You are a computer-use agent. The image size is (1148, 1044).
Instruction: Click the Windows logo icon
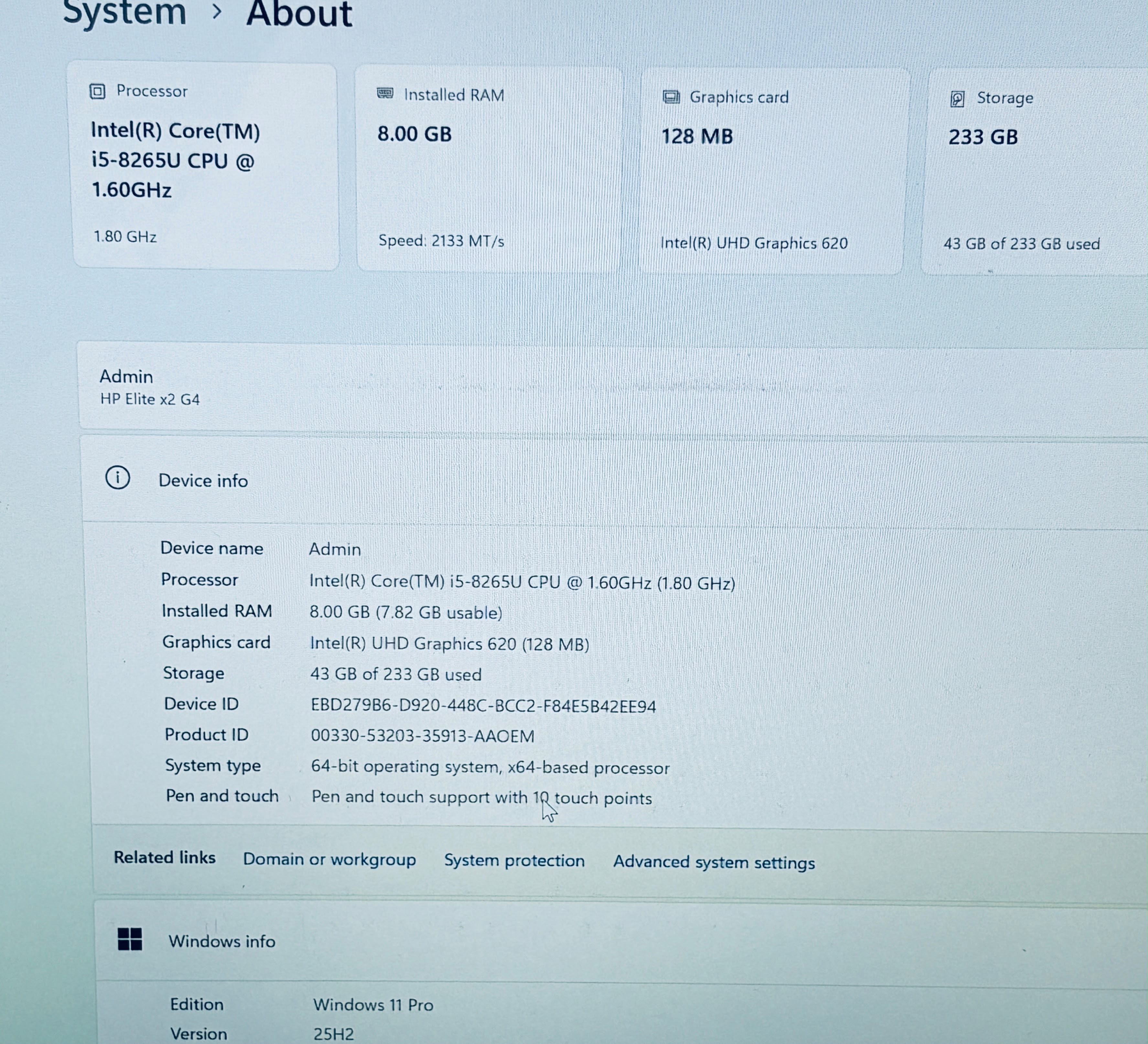click(x=130, y=939)
